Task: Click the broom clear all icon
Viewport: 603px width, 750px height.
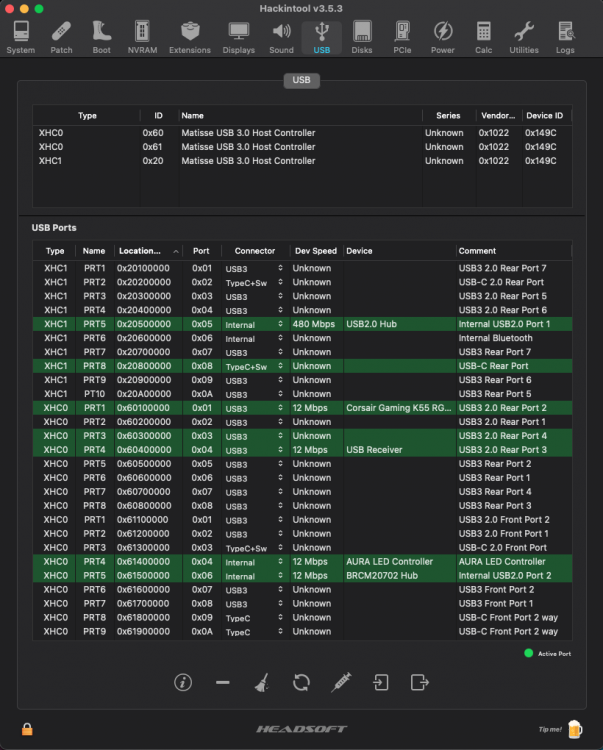Action: coord(262,682)
